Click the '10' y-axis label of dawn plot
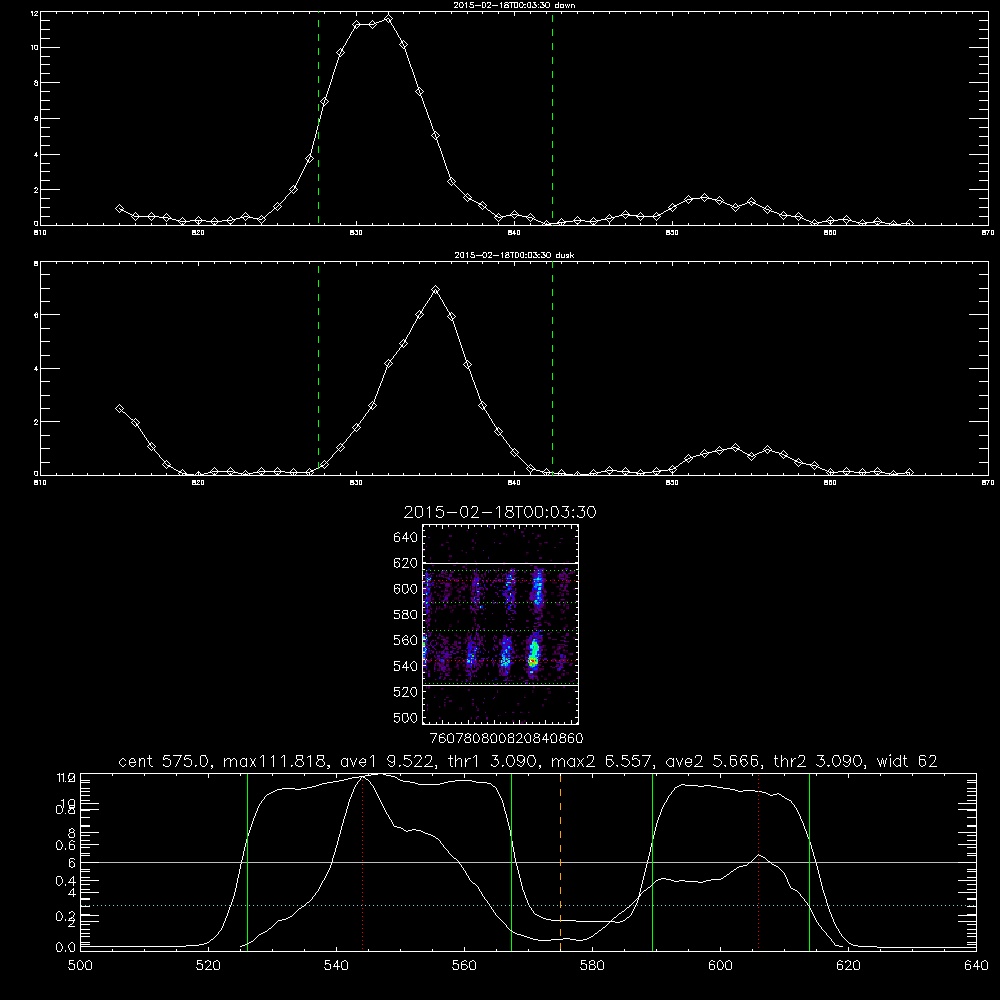Image resolution: width=1000 pixels, height=1000 pixels. pyautogui.click(x=34, y=48)
